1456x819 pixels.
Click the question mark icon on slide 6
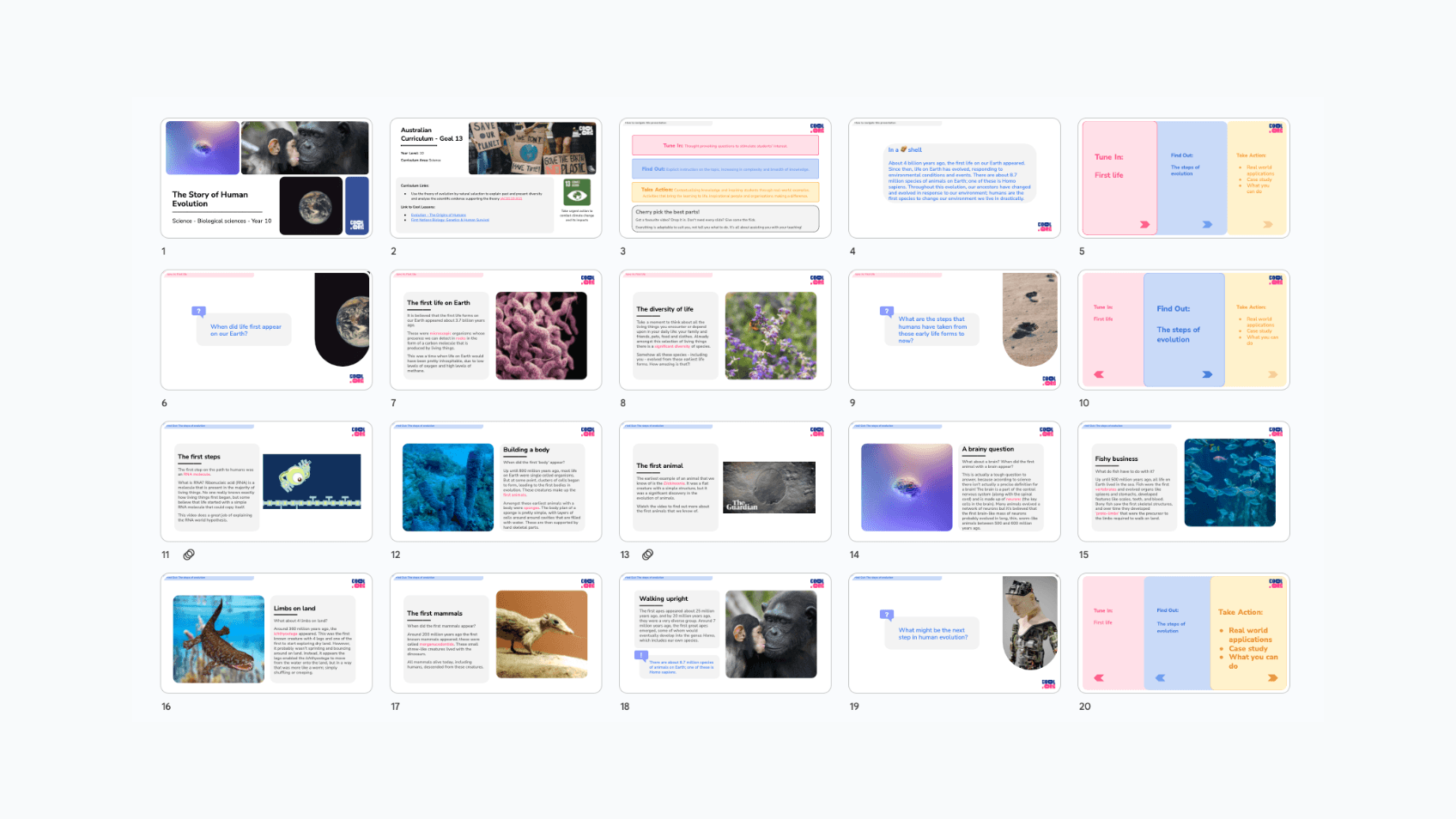coord(199,312)
